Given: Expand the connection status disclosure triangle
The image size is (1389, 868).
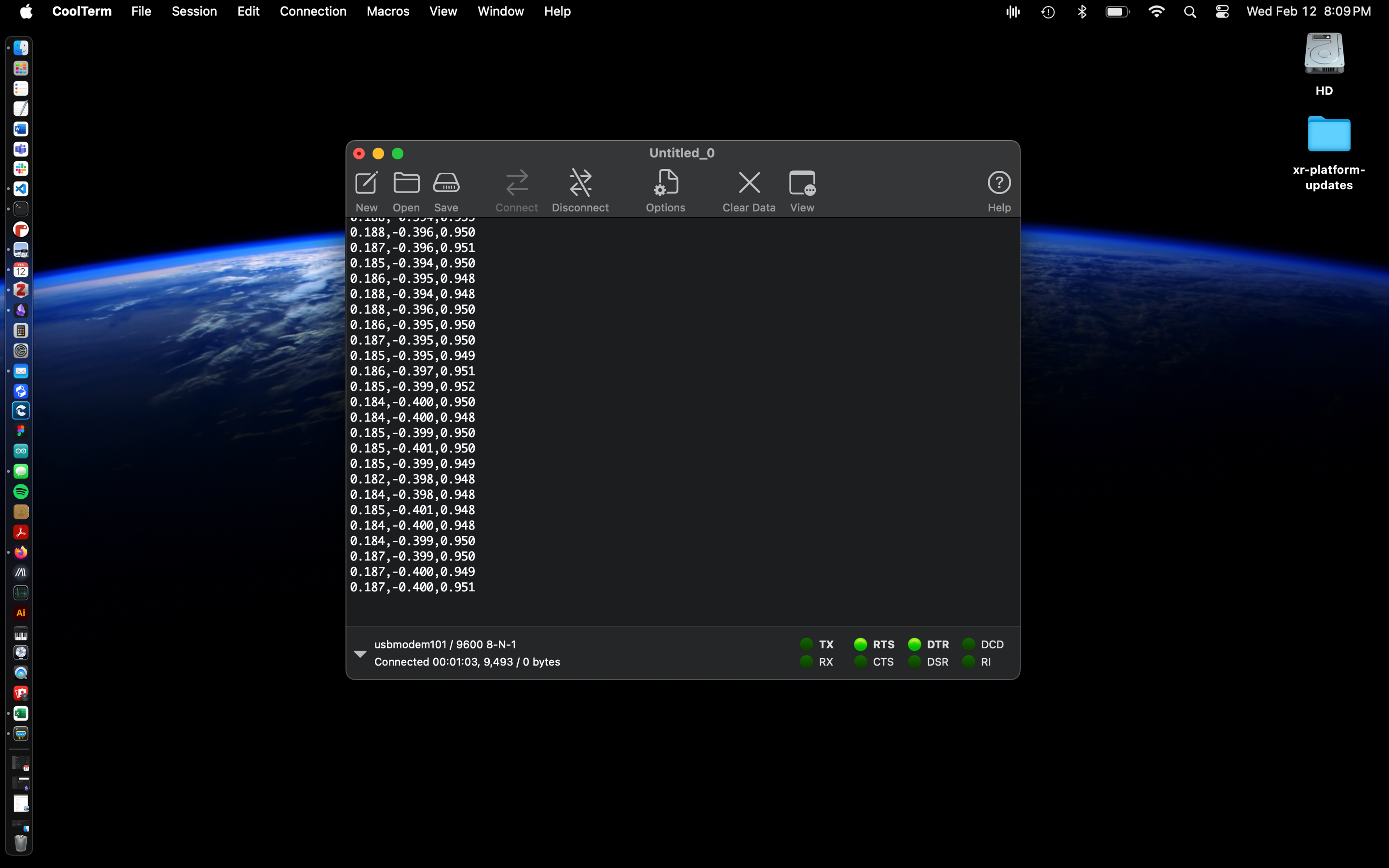Looking at the screenshot, I should point(360,653).
